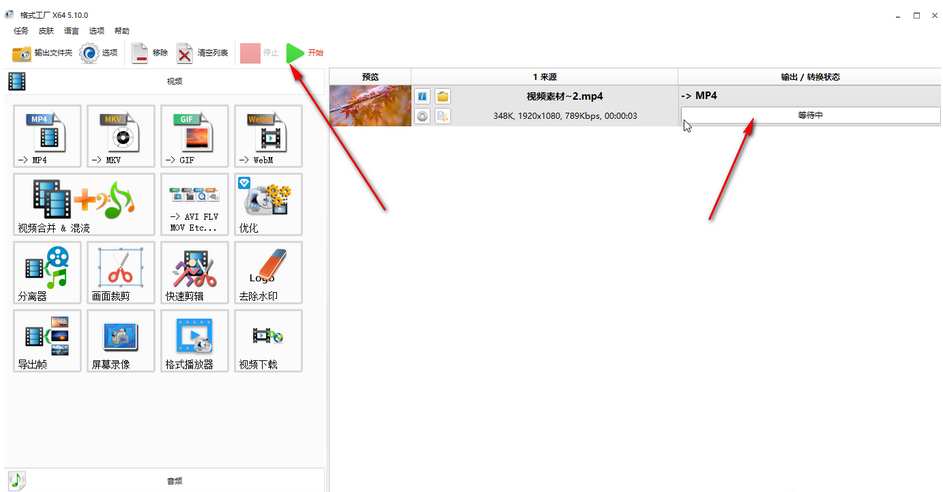
Task: Open the 选项 menu in menu bar
Action: point(97,31)
